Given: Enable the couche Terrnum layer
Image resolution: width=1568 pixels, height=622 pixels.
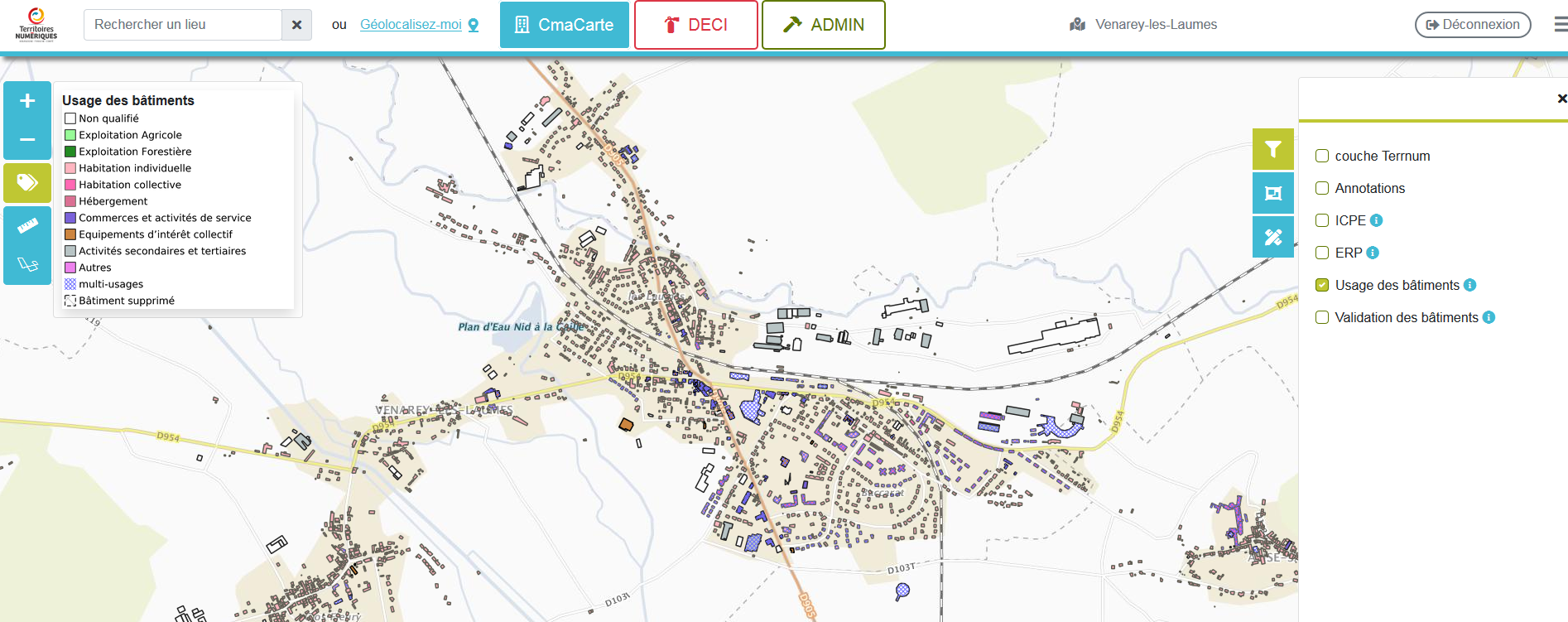Looking at the screenshot, I should pyautogui.click(x=1322, y=156).
